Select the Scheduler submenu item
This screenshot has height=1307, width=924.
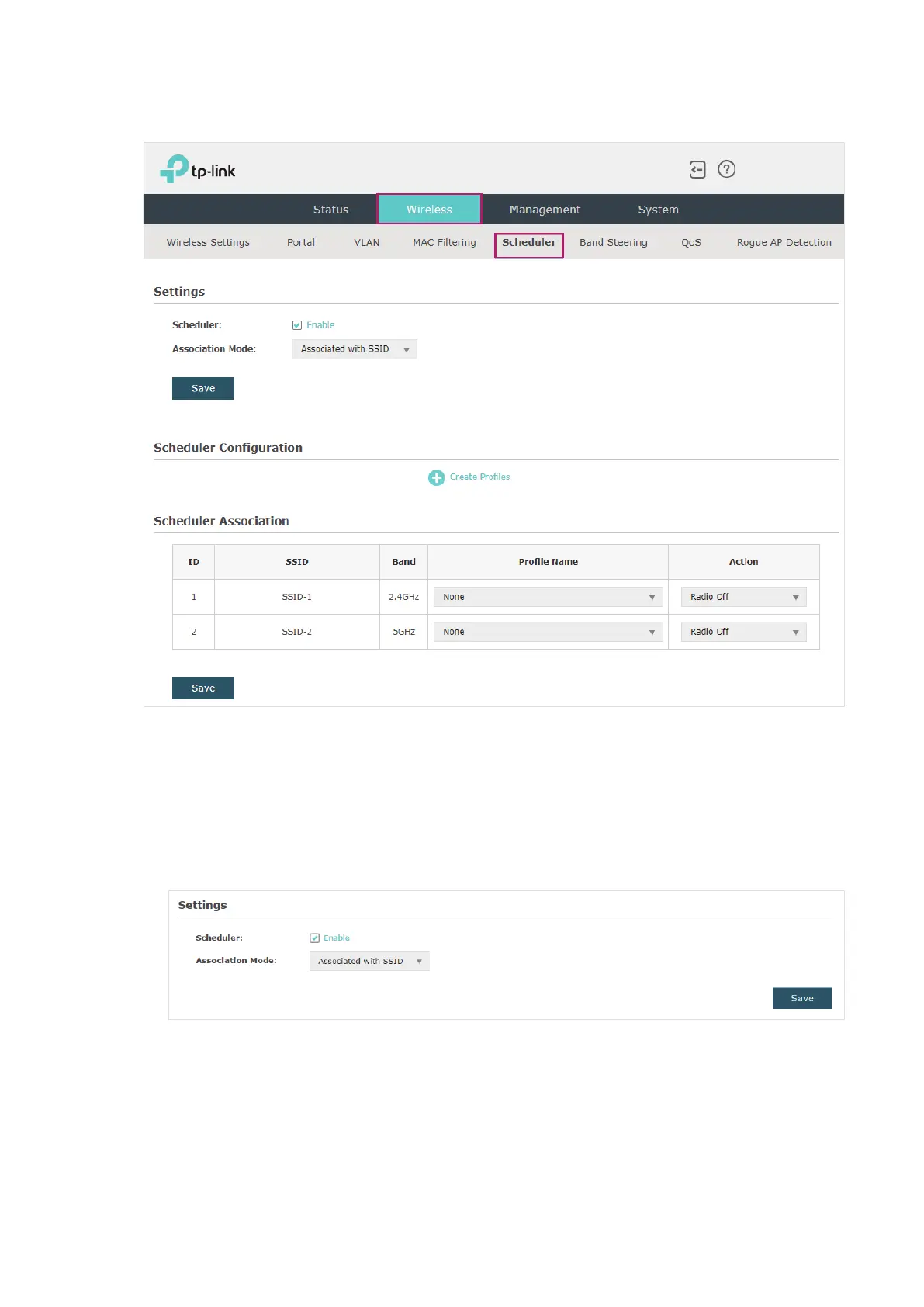pos(529,243)
